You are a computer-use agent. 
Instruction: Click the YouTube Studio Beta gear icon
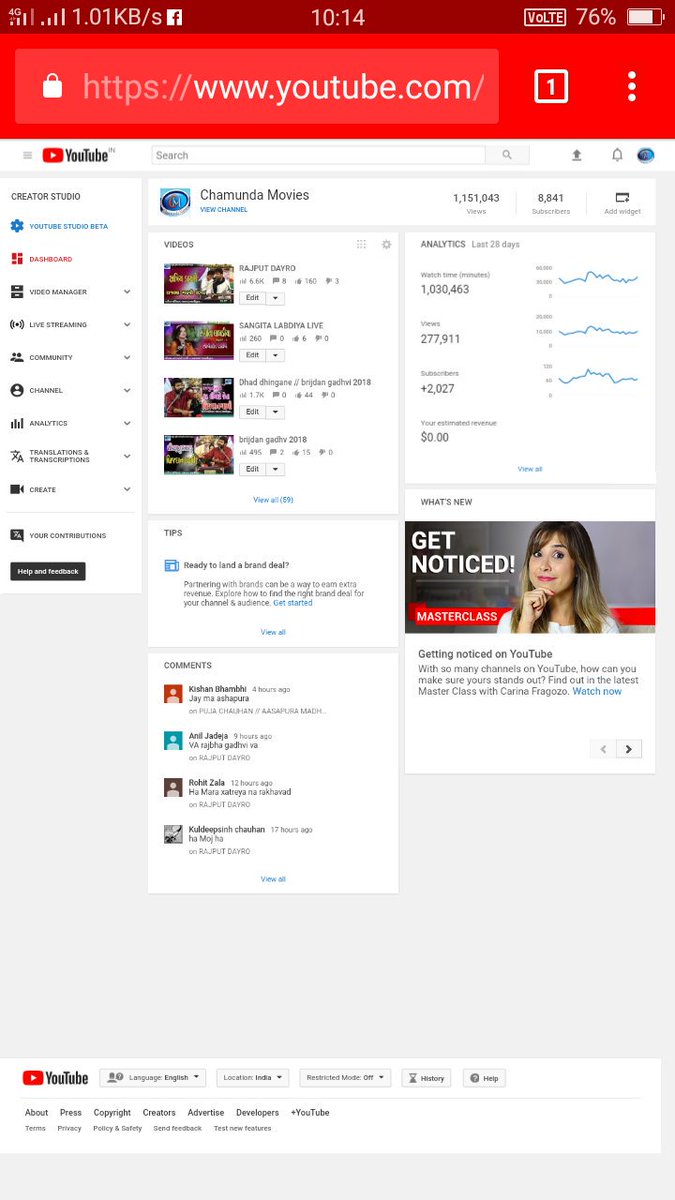17,226
